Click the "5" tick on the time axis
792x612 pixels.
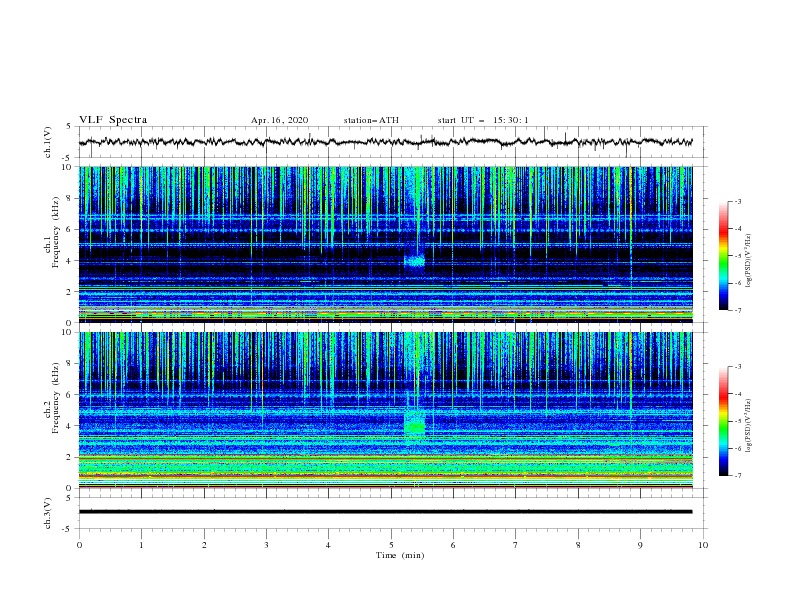pyautogui.click(x=391, y=545)
